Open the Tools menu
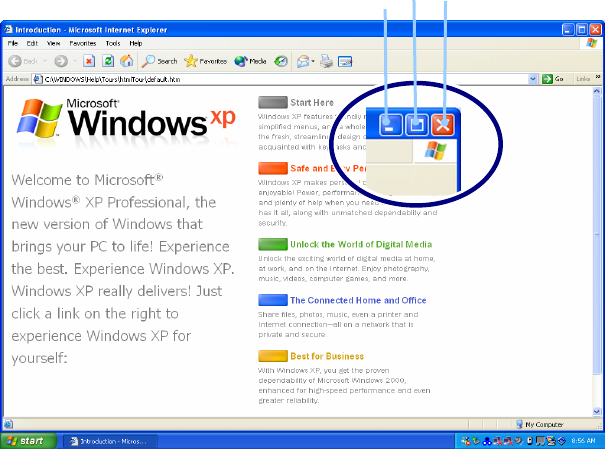Viewport: 605px width, 449px height. tap(113, 43)
